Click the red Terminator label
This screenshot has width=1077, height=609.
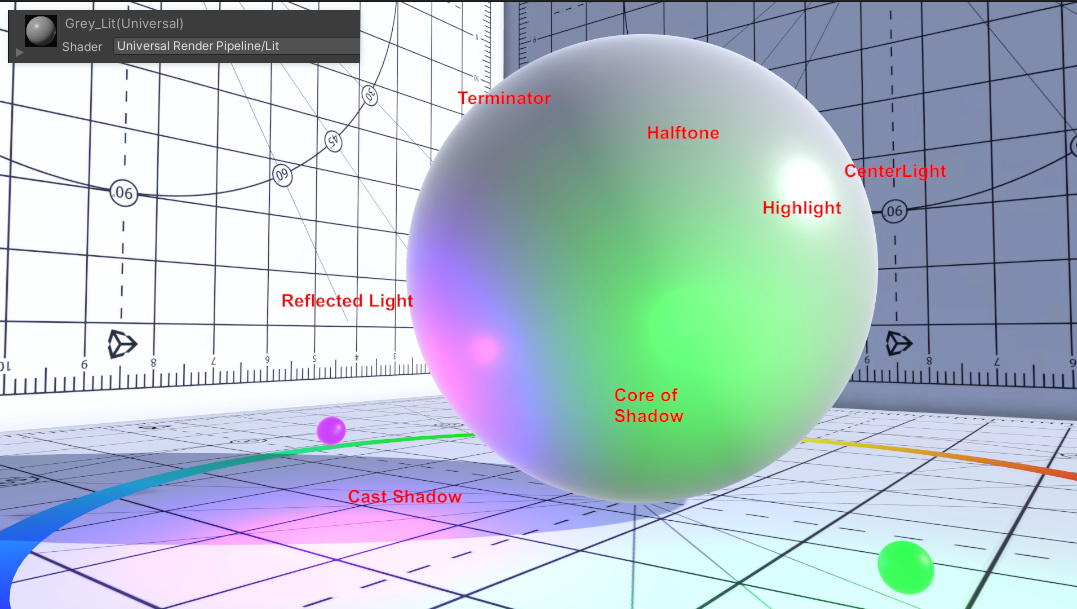pyautogui.click(x=504, y=98)
